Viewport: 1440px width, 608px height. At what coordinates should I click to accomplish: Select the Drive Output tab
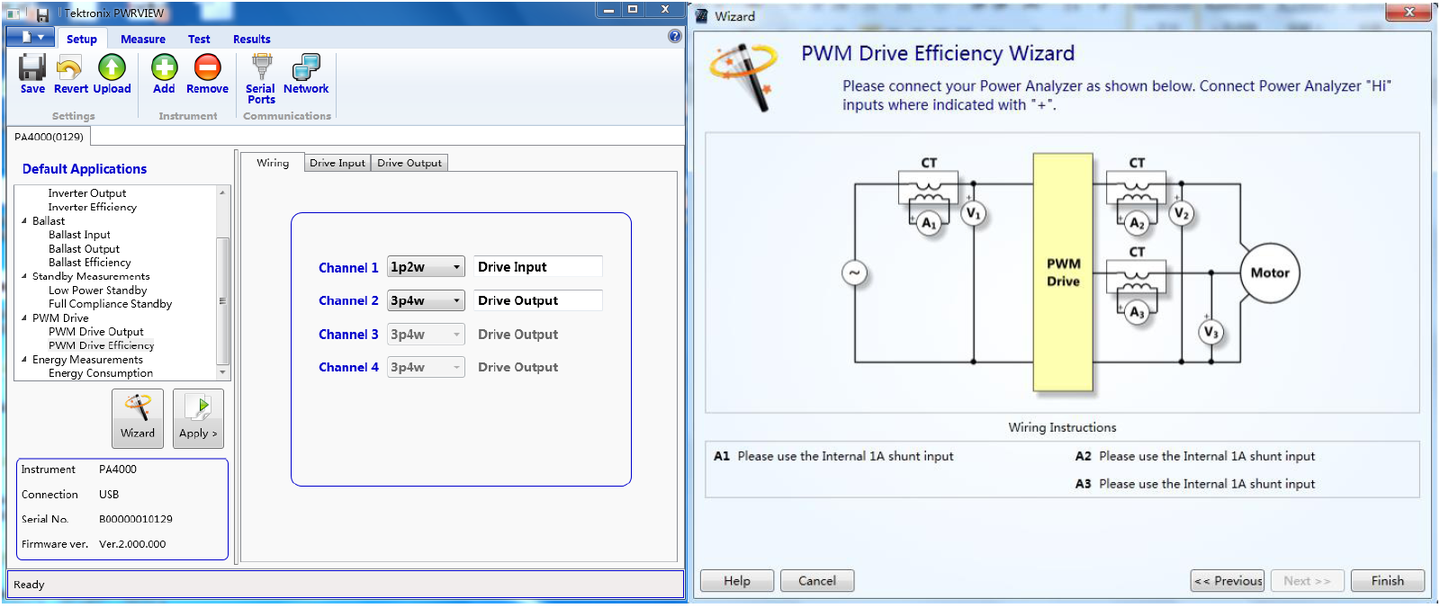click(409, 163)
